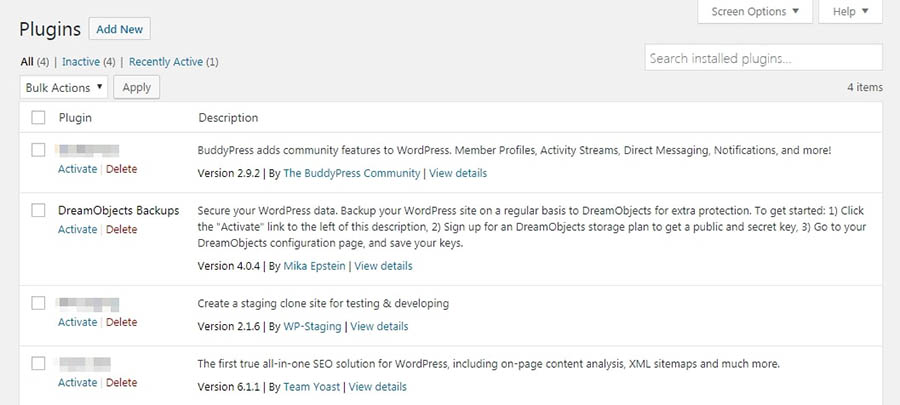View details for version 4.0.4 plugin
Image resolution: width=900 pixels, height=405 pixels.
(x=383, y=266)
